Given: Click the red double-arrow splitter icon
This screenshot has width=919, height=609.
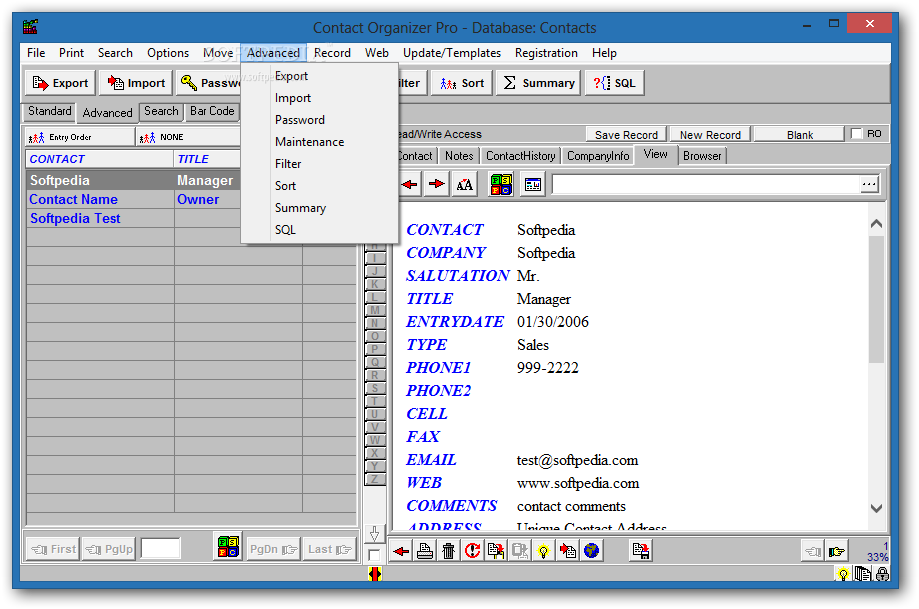Looking at the screenshot, I should coord(375,574).
